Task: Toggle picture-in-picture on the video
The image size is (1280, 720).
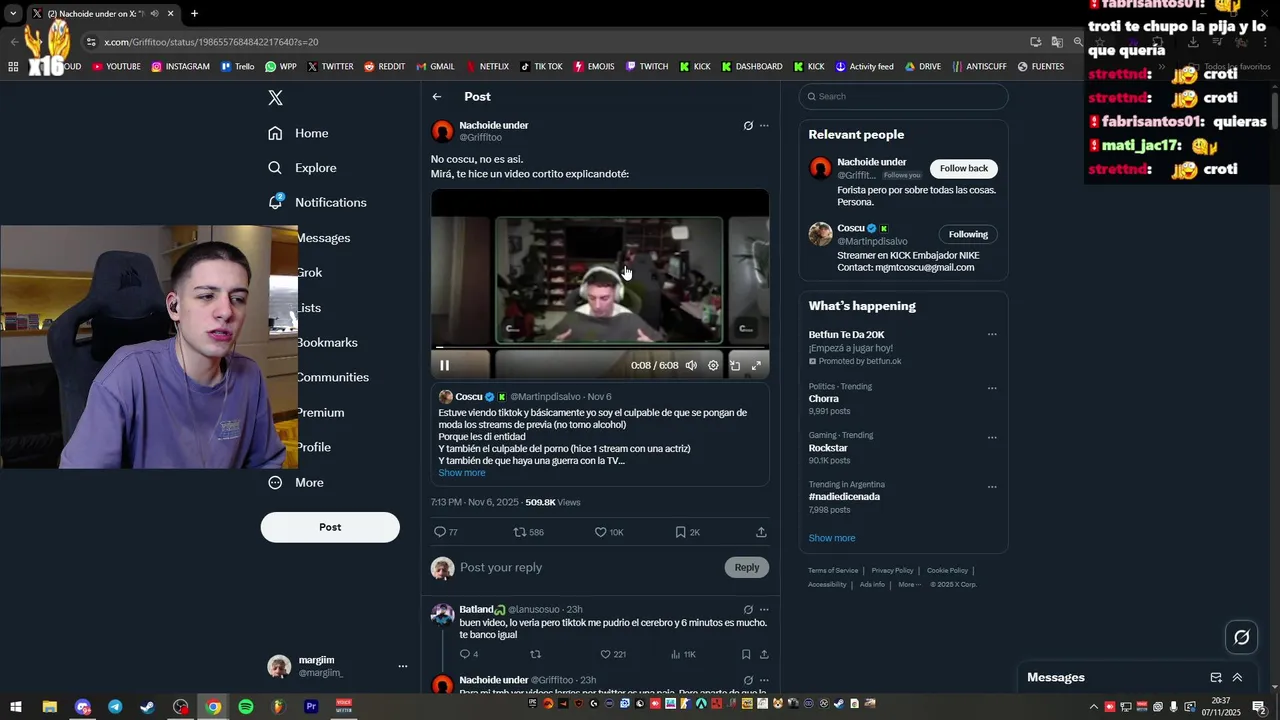Action: [x=735, y=365]
